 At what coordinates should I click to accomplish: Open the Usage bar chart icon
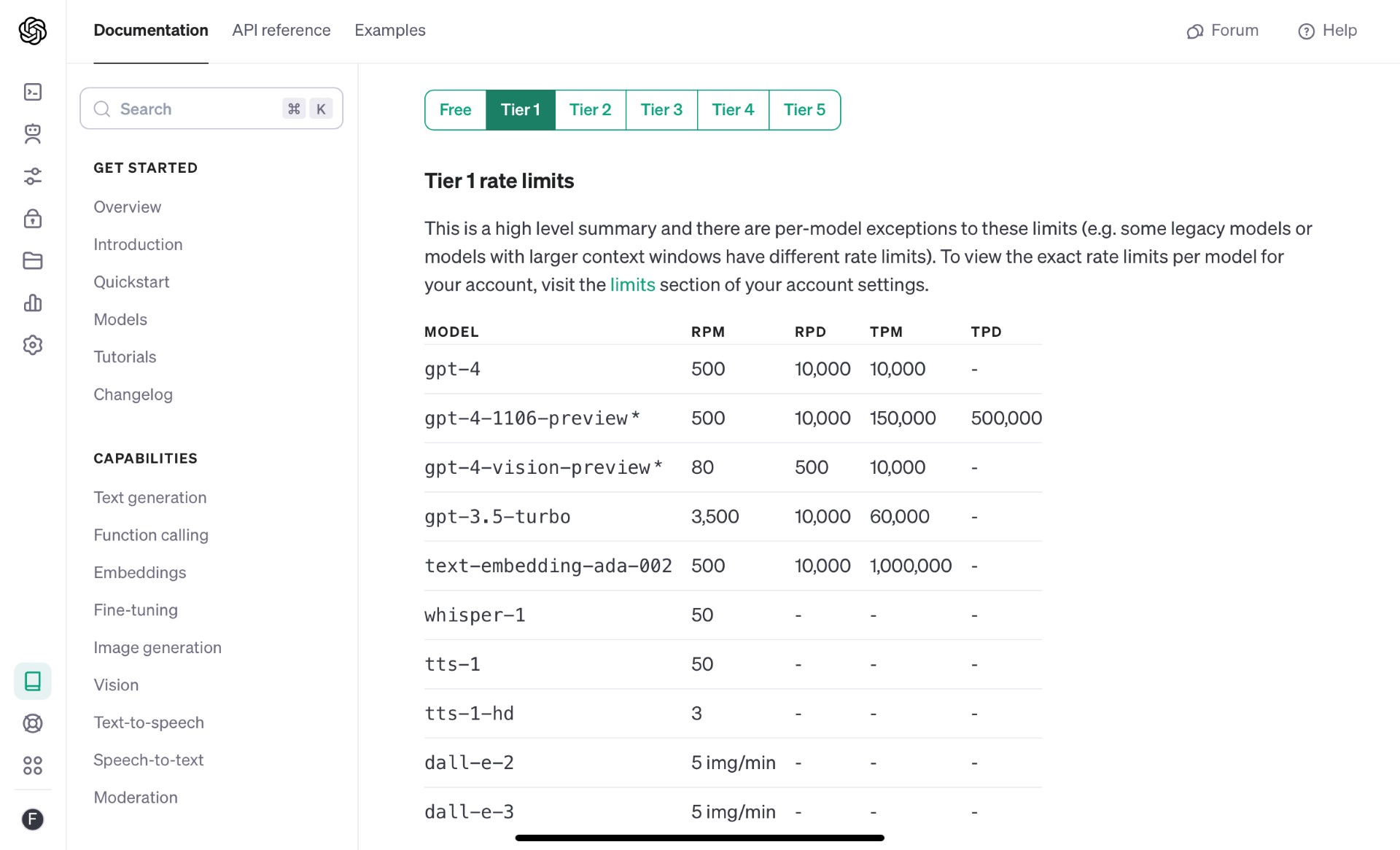33,303
